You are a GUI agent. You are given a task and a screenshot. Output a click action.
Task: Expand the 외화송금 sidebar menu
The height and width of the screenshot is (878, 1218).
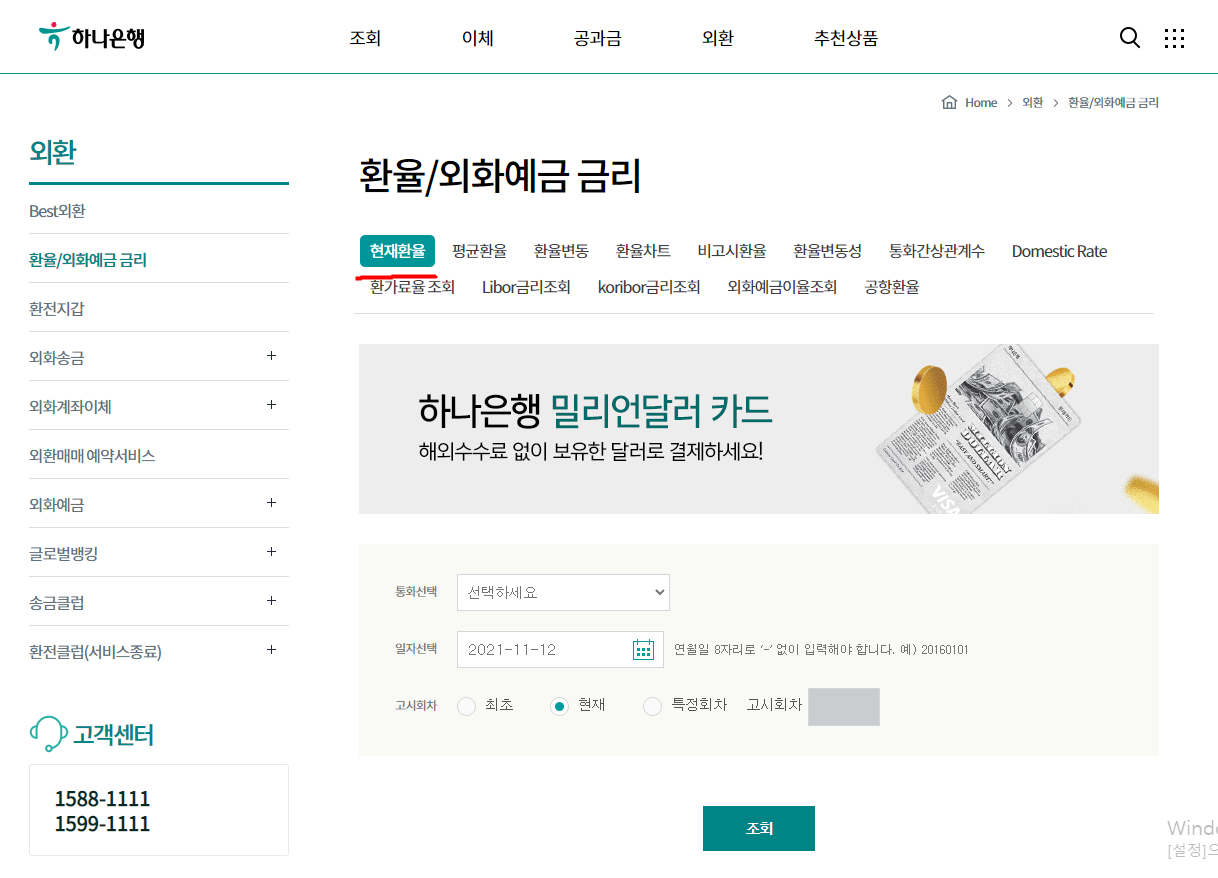click(x=271, y=356)
